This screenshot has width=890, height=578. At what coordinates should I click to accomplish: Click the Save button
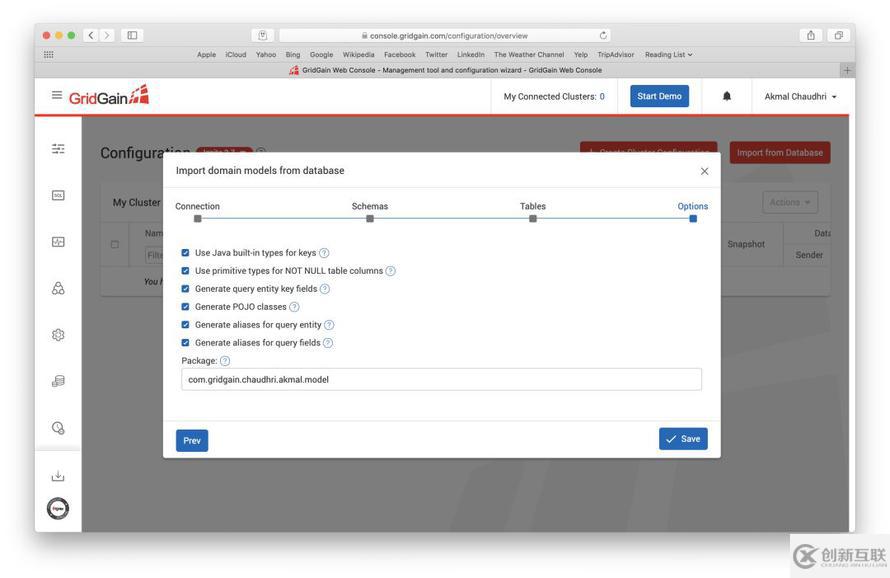pyautogui.click(x=683, y=439)
